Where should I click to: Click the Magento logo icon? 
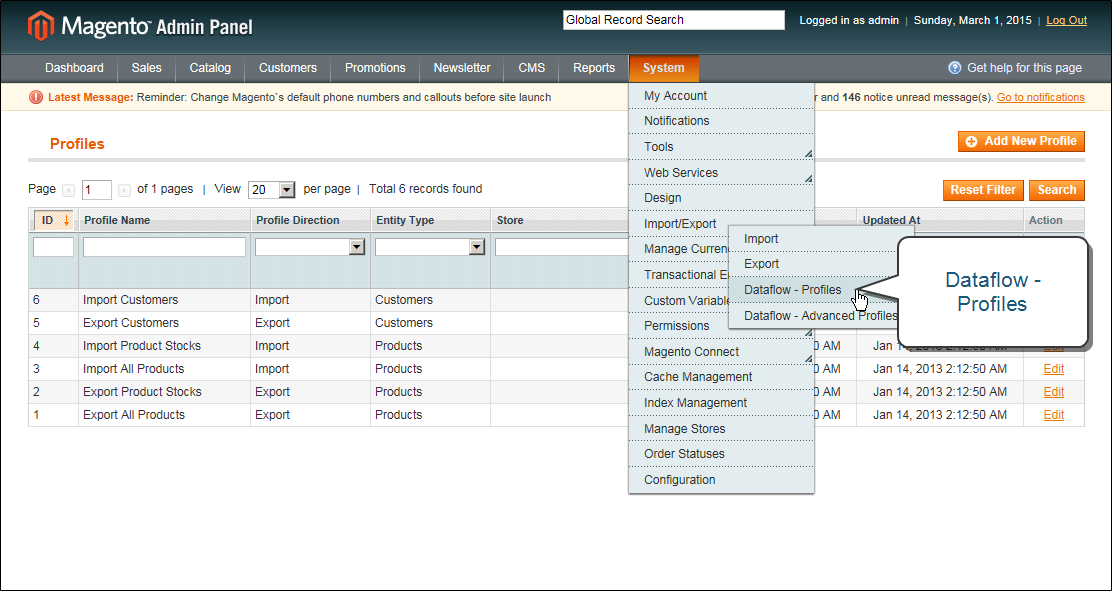click(40, 26)
